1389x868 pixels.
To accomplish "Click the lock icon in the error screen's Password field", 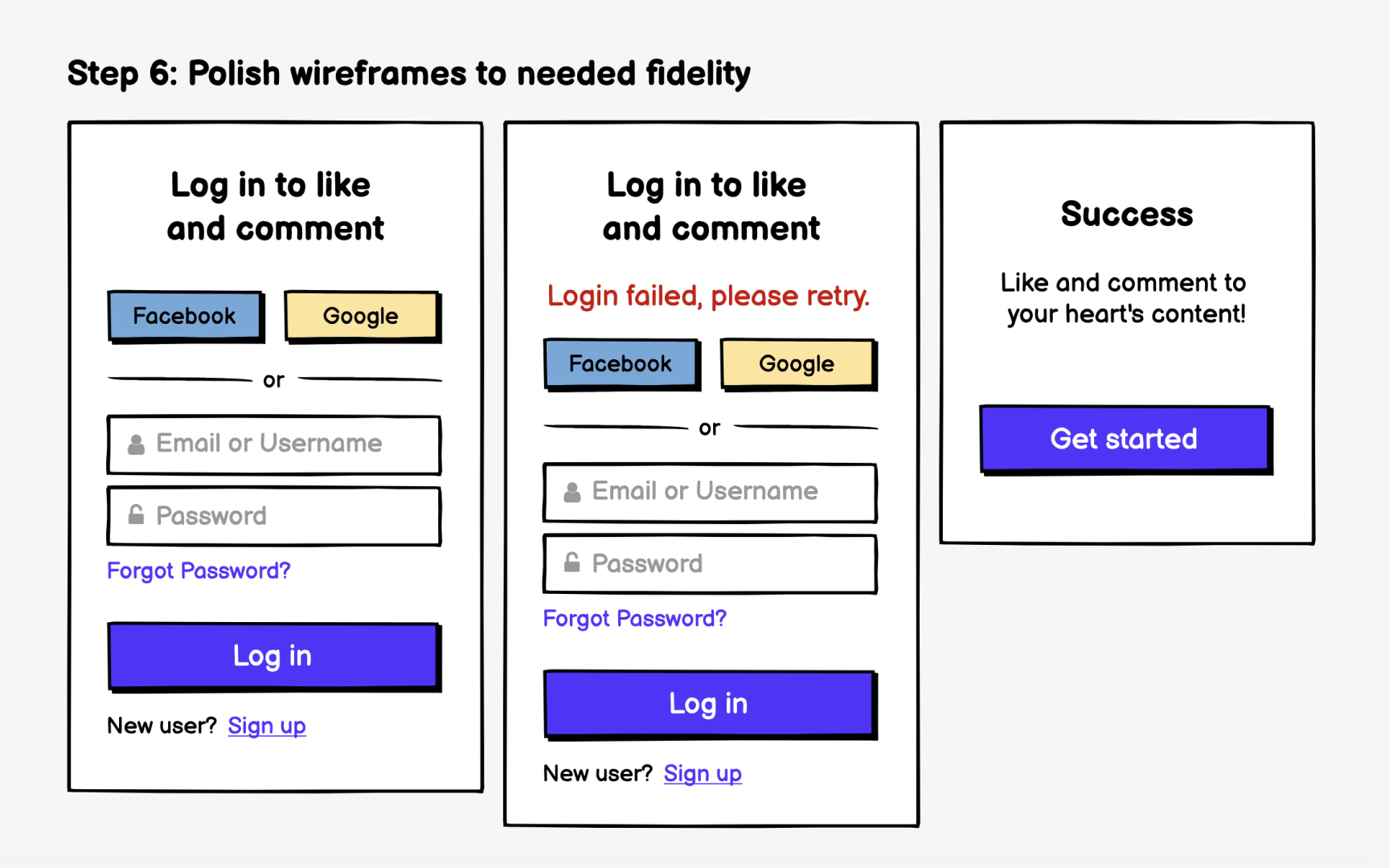I will click(572, 563).
